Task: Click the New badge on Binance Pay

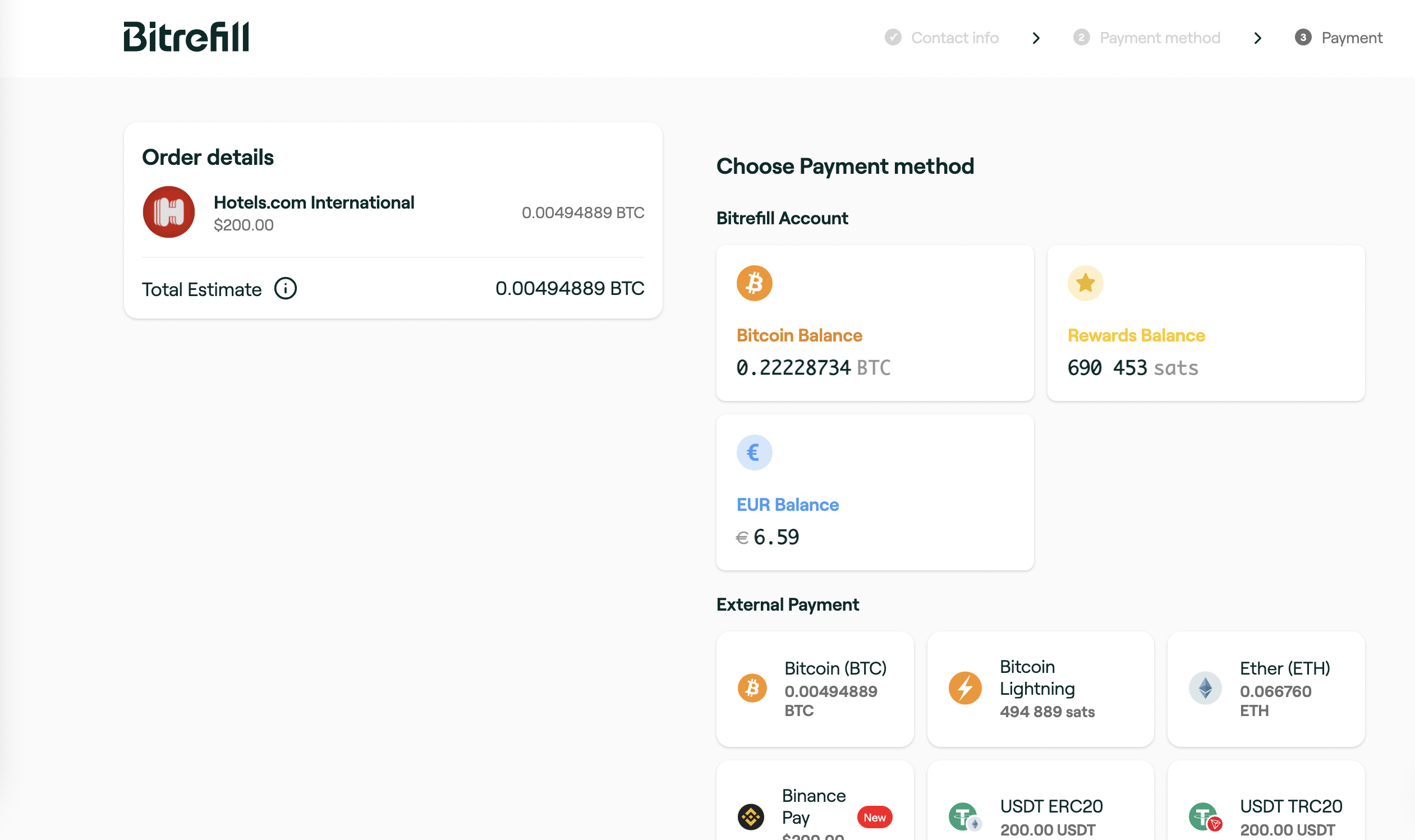Action: pyautogui.click(x=875, y=817)
